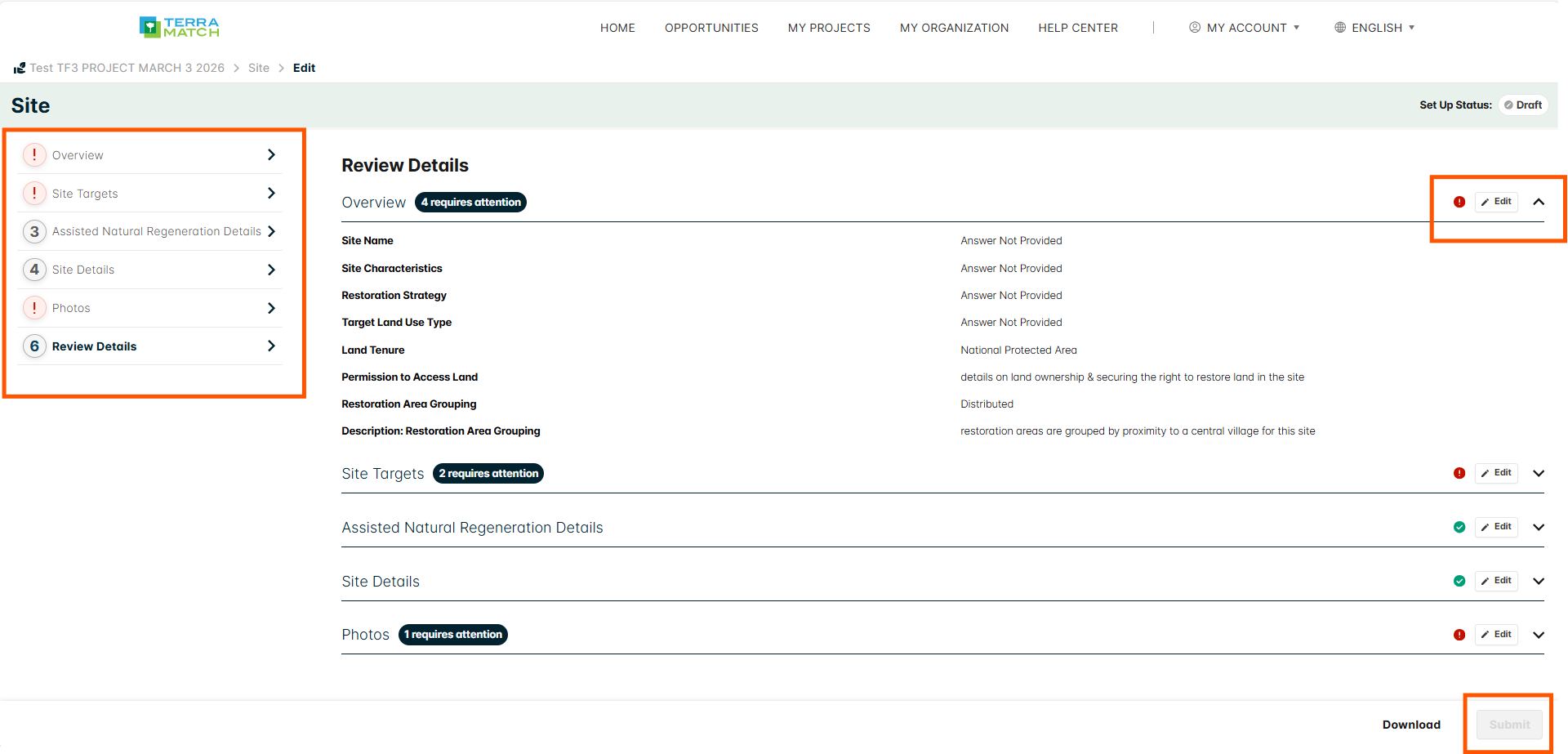The image size is (1568, 754).
Task: Open My Projects
Action: pyautogui.click(x=829, y=28)
